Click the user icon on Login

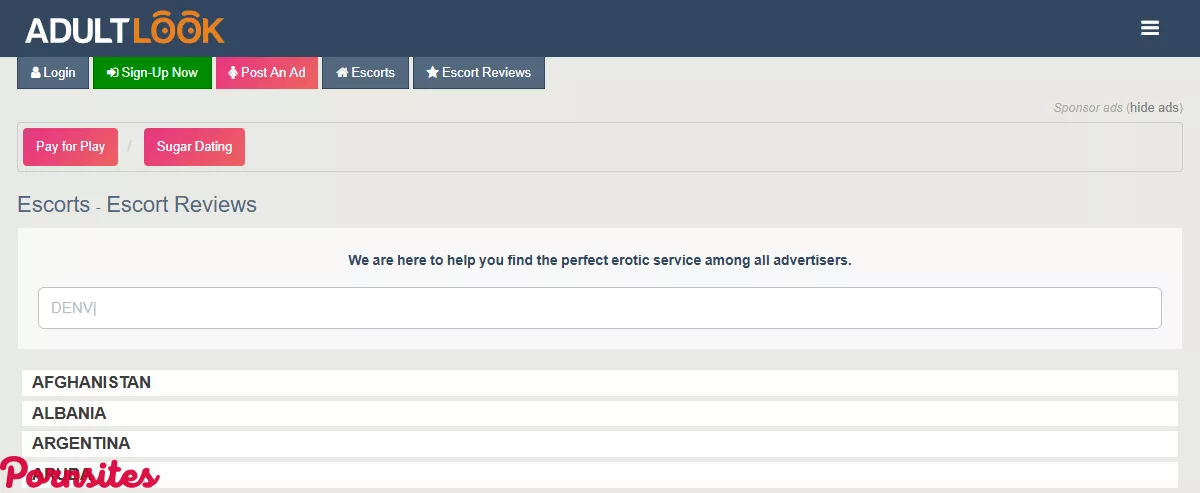point(36,73)
